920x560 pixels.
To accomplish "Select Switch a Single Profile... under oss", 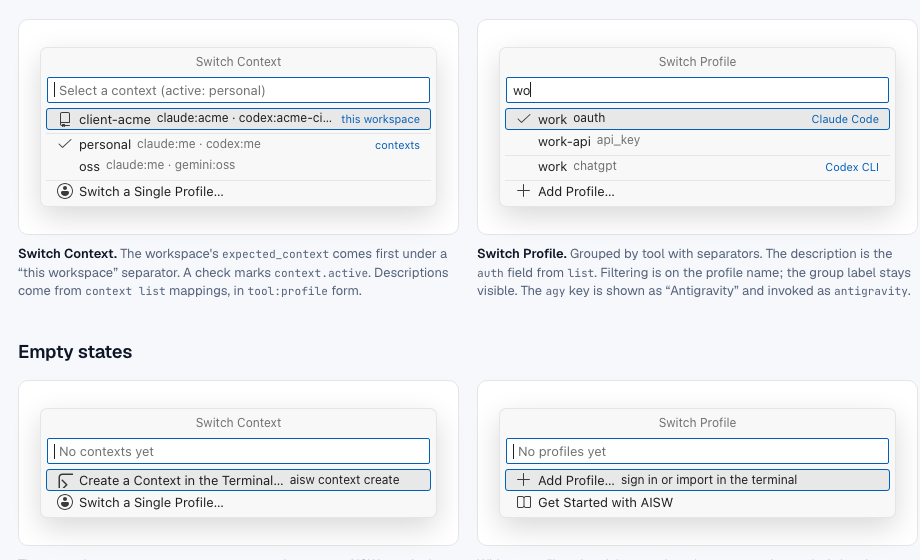I will pos(238,191).
